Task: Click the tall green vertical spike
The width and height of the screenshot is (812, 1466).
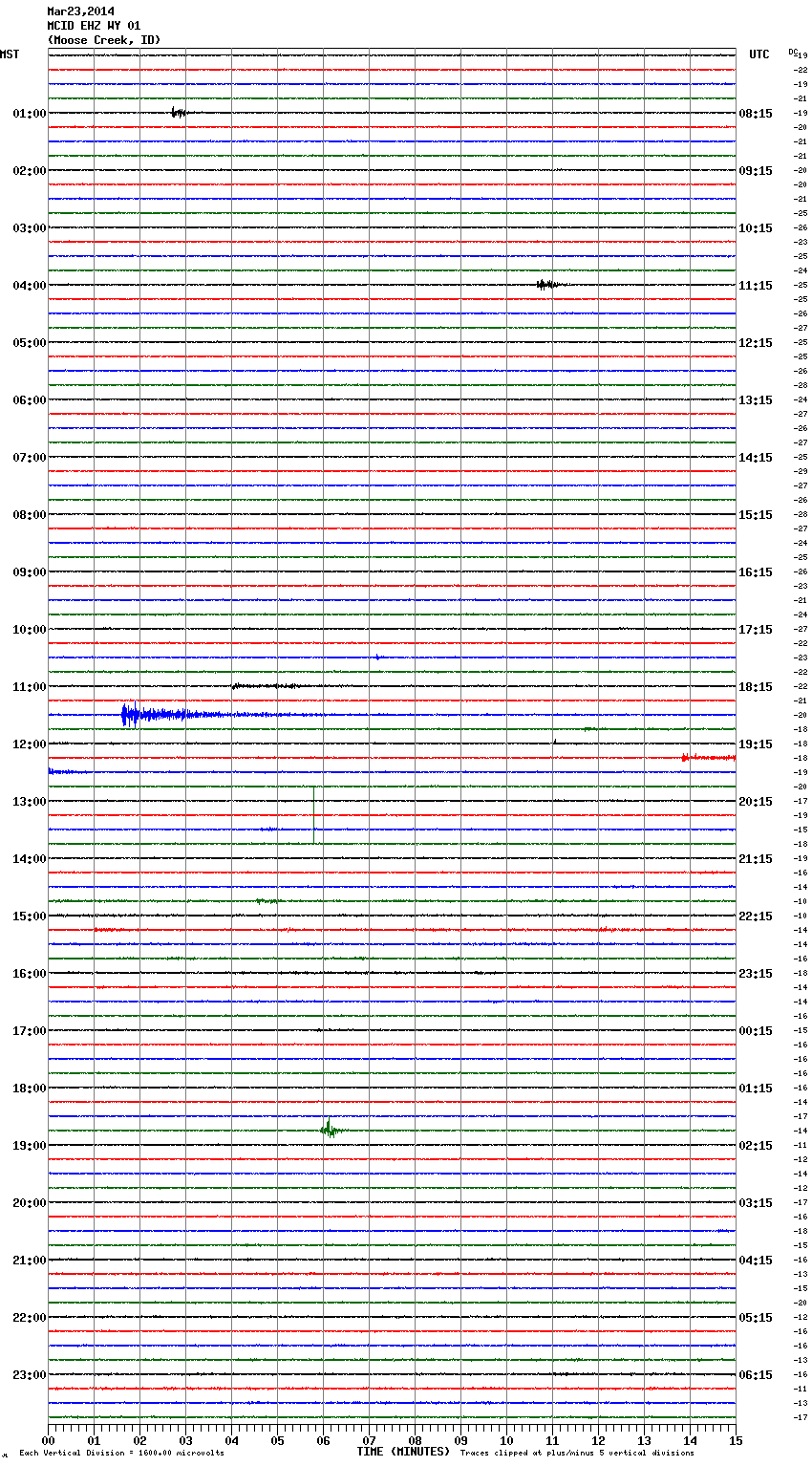Action: pos(313,814)
